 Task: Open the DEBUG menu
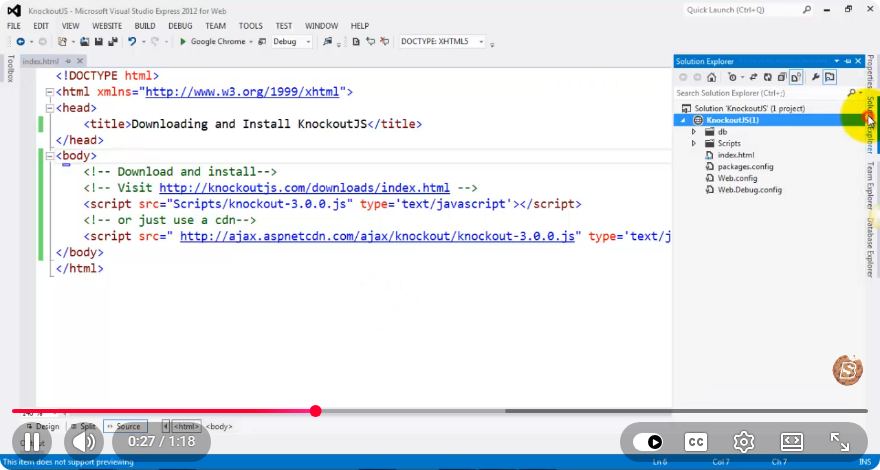(180, 26)
